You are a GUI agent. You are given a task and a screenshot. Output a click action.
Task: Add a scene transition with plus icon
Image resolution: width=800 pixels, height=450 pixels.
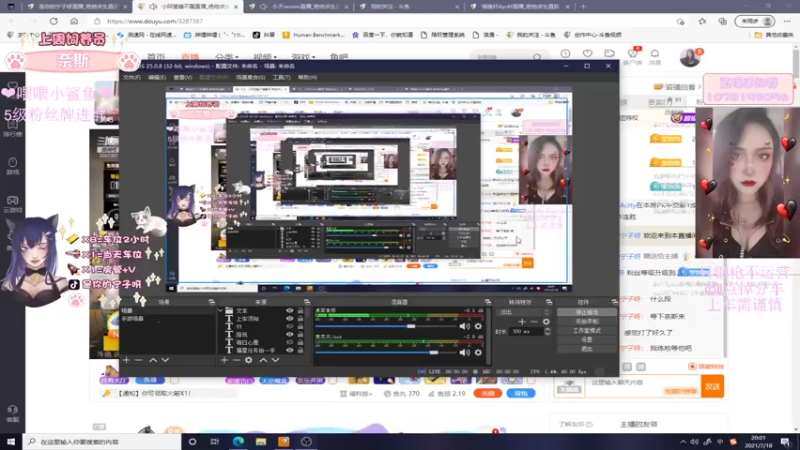(x=522, y=321)
